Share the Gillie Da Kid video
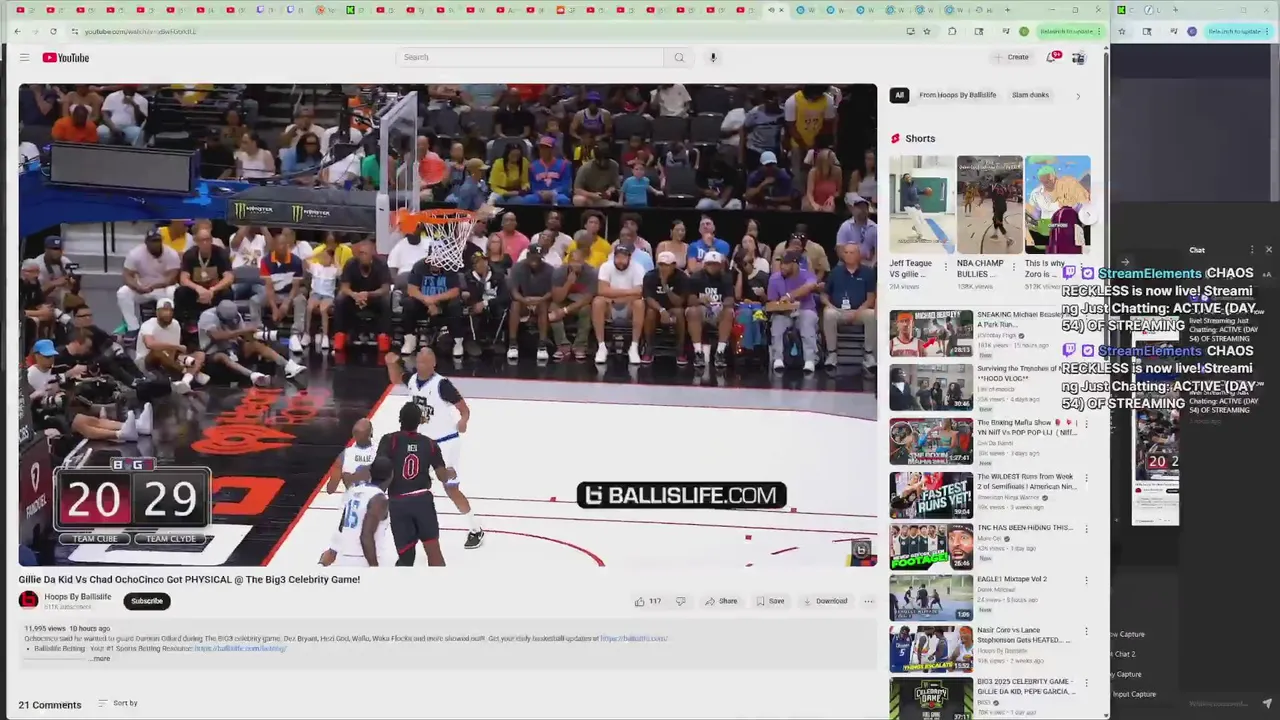 [x=721, y=601]
